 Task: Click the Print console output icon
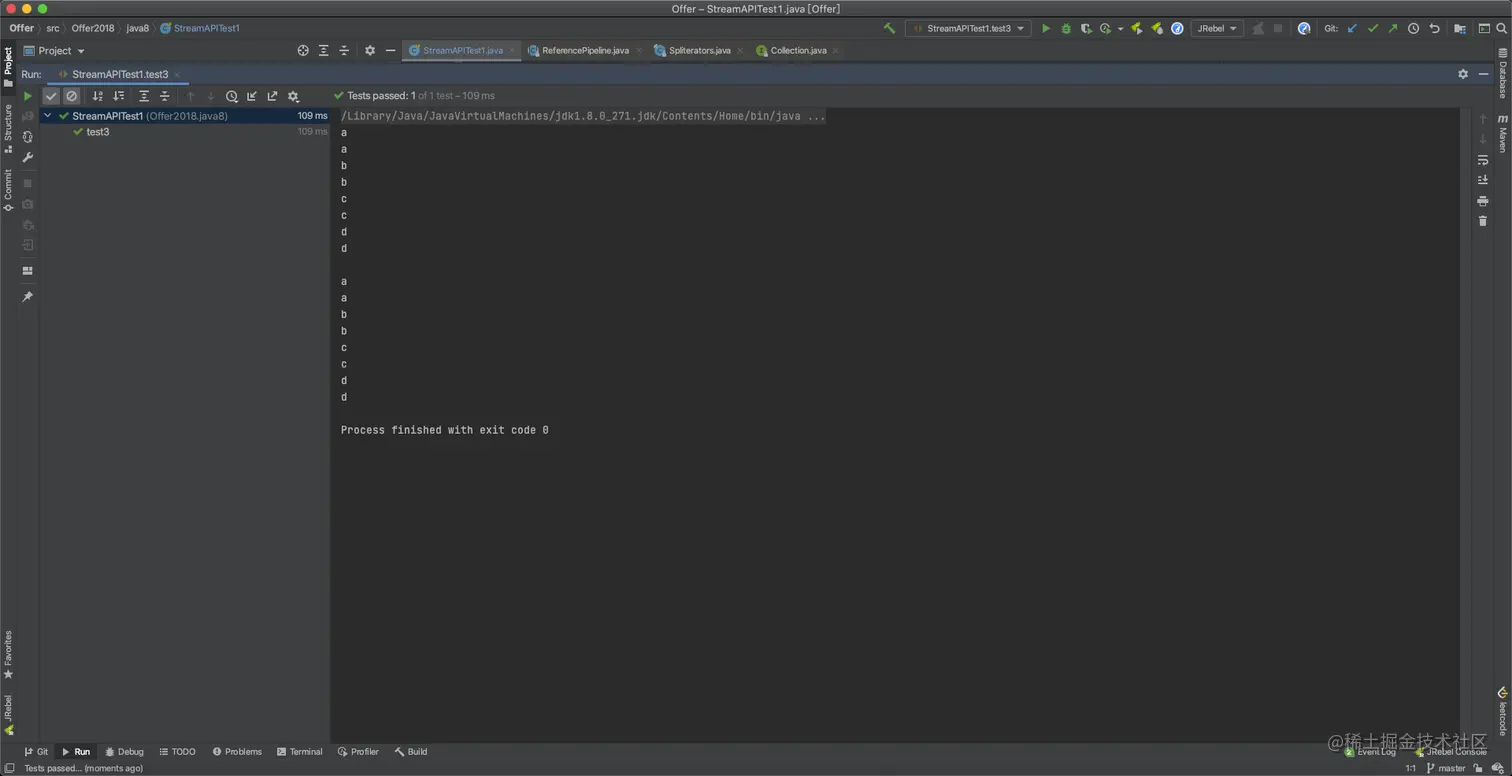[x=1483, y=201]
